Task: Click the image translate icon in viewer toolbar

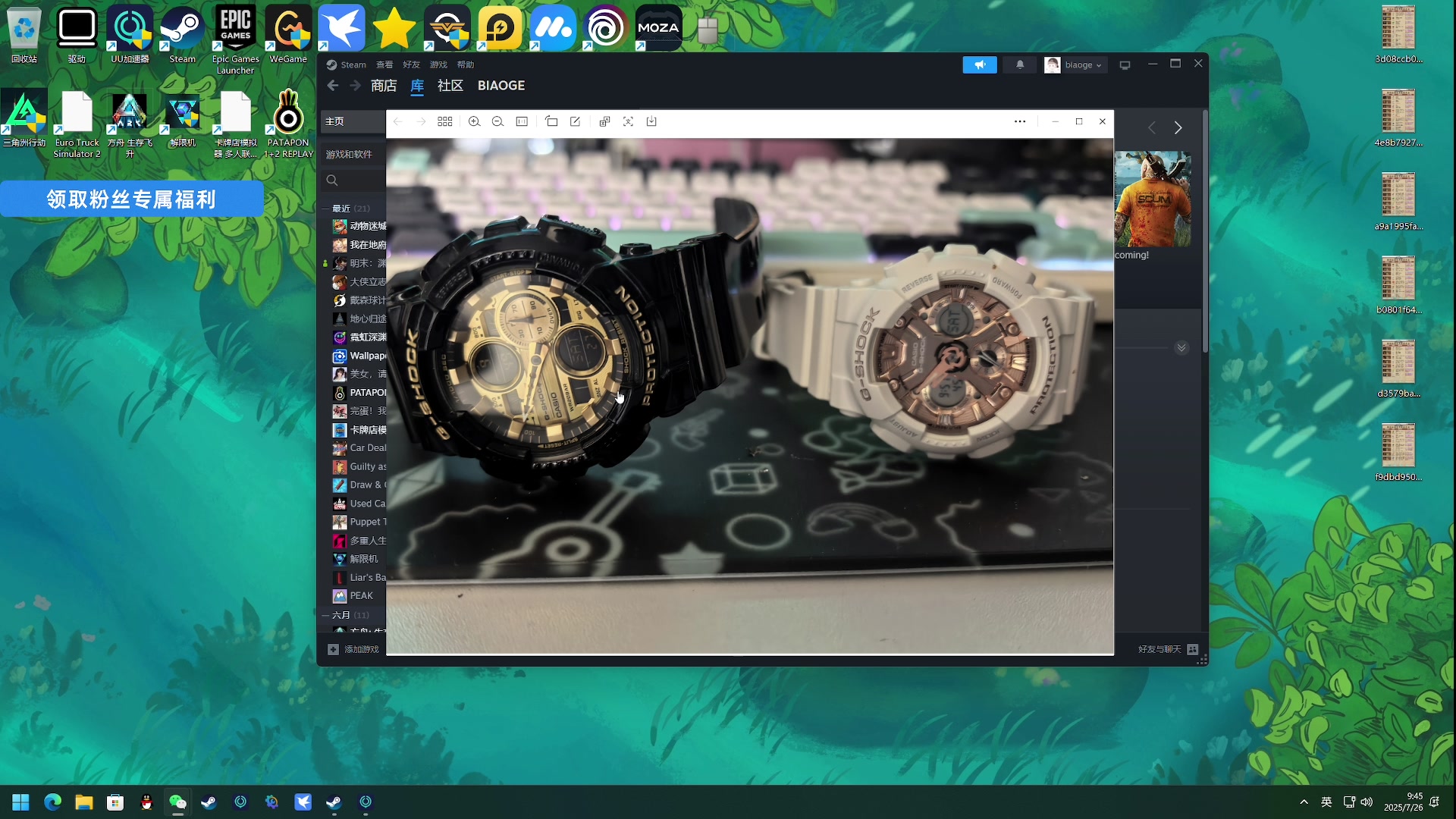Action: [604, 121]
